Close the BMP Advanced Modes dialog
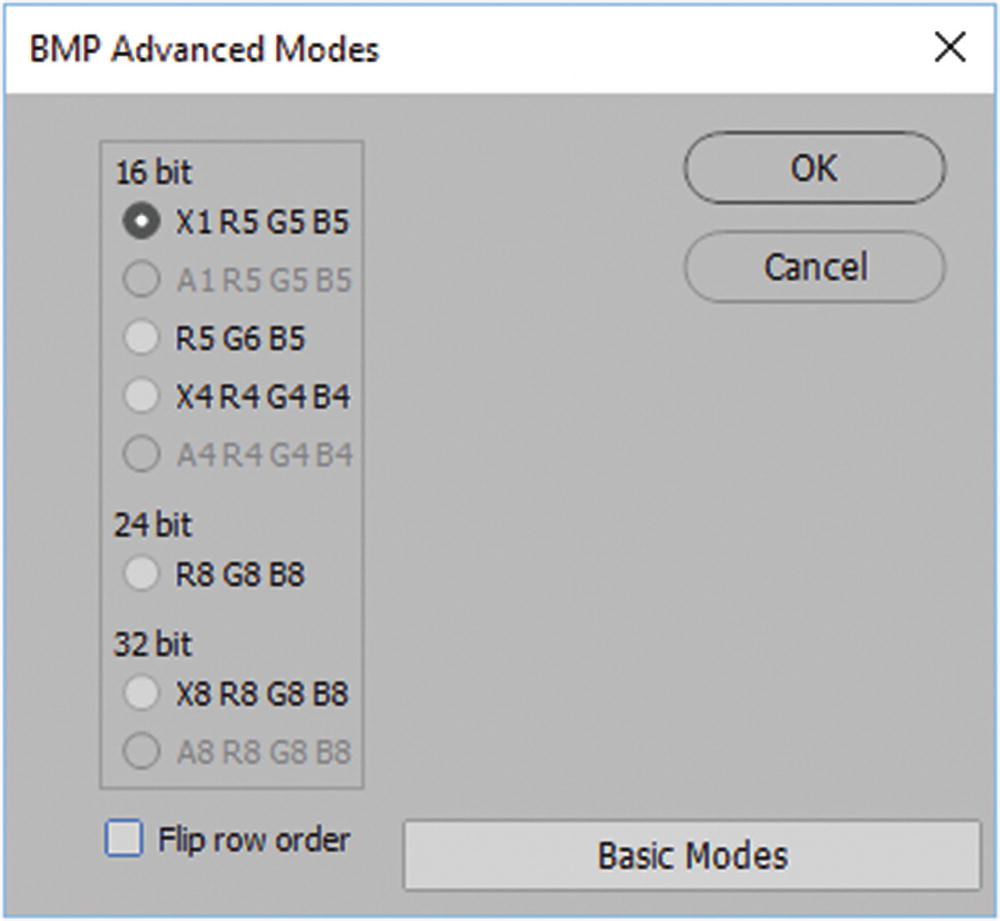1000x921 pixels. tap(949, 48)
